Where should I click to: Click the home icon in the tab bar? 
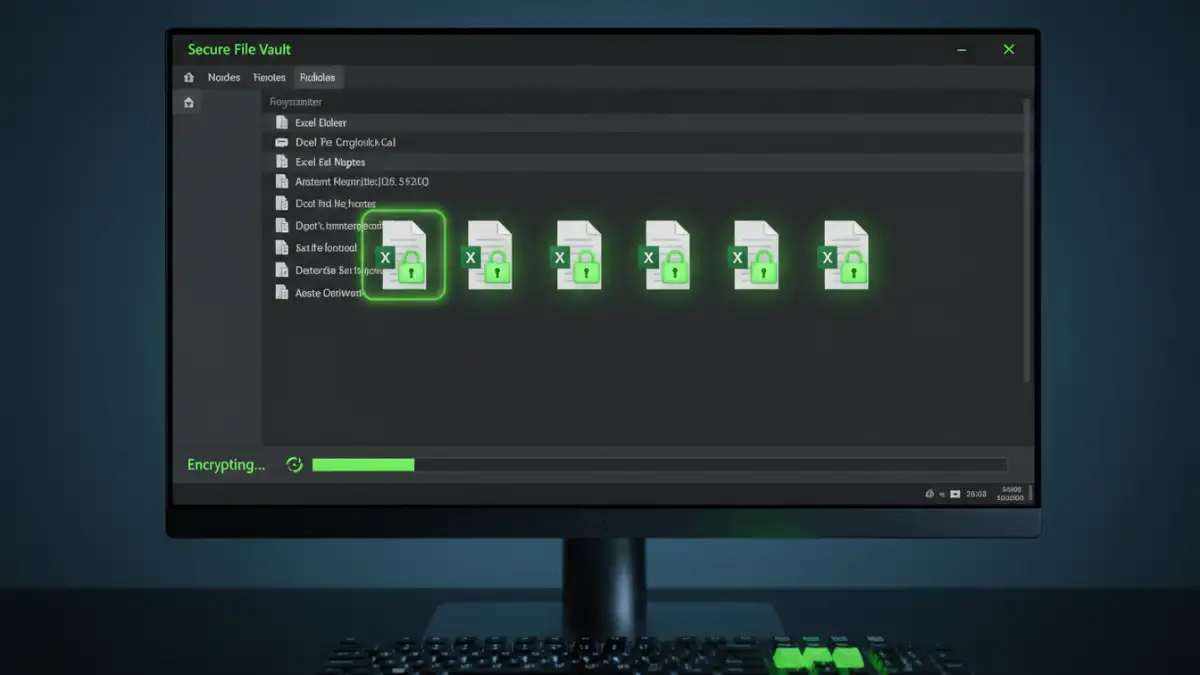[189, 78]
